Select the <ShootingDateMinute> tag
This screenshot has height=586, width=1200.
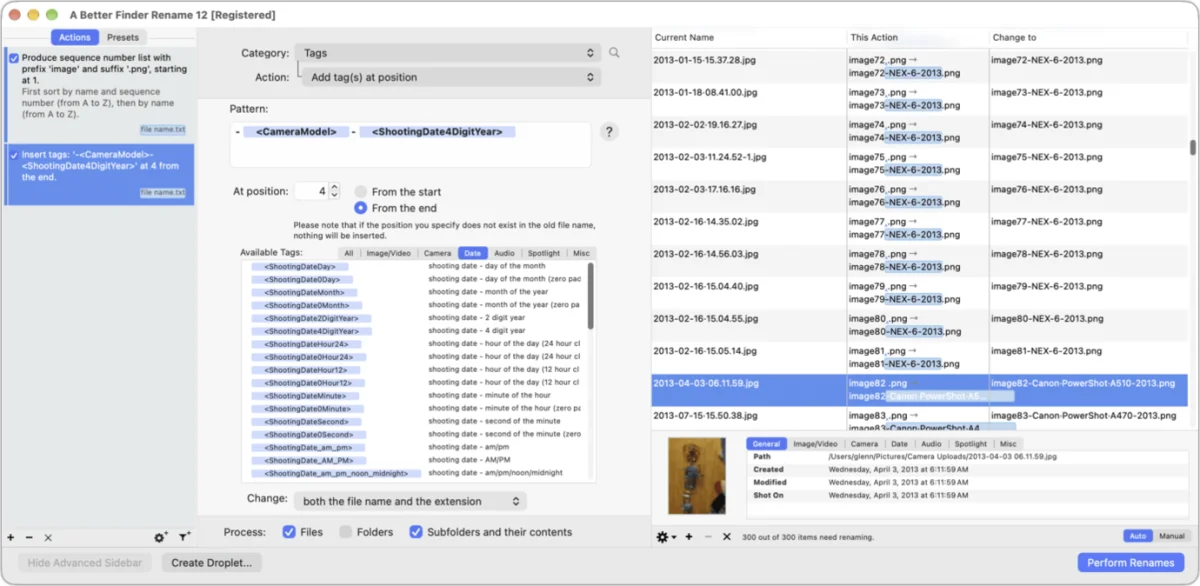point(306,396)
